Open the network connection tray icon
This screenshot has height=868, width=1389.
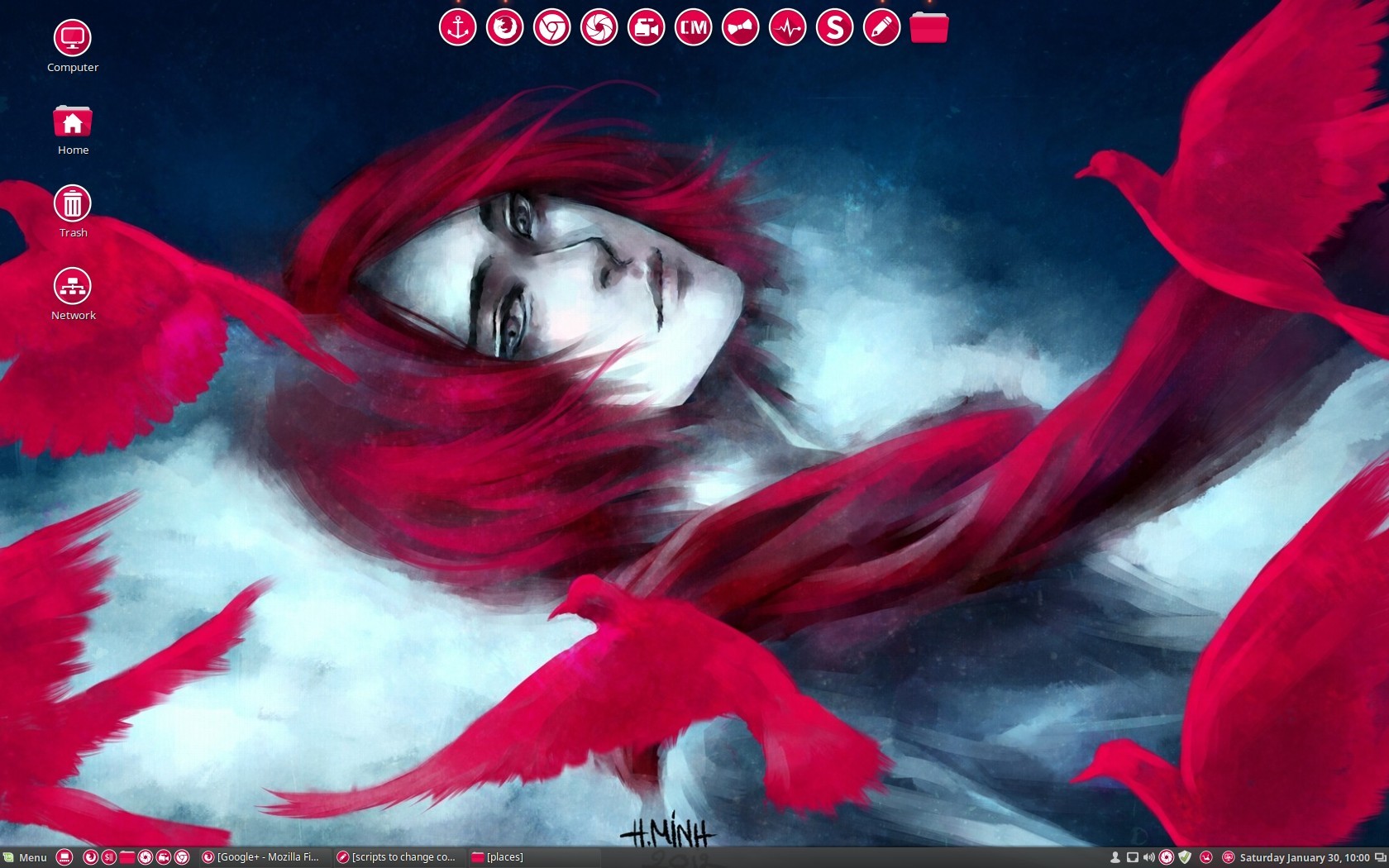(1132, 857)
